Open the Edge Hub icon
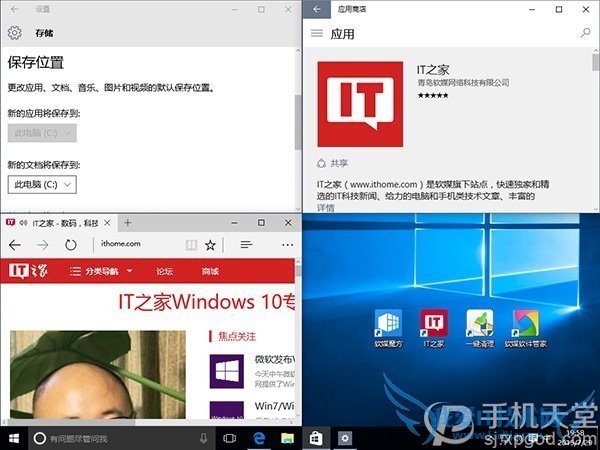Image resolution: width=600 pixels, height=450 pixels. [x=246, y=244]
